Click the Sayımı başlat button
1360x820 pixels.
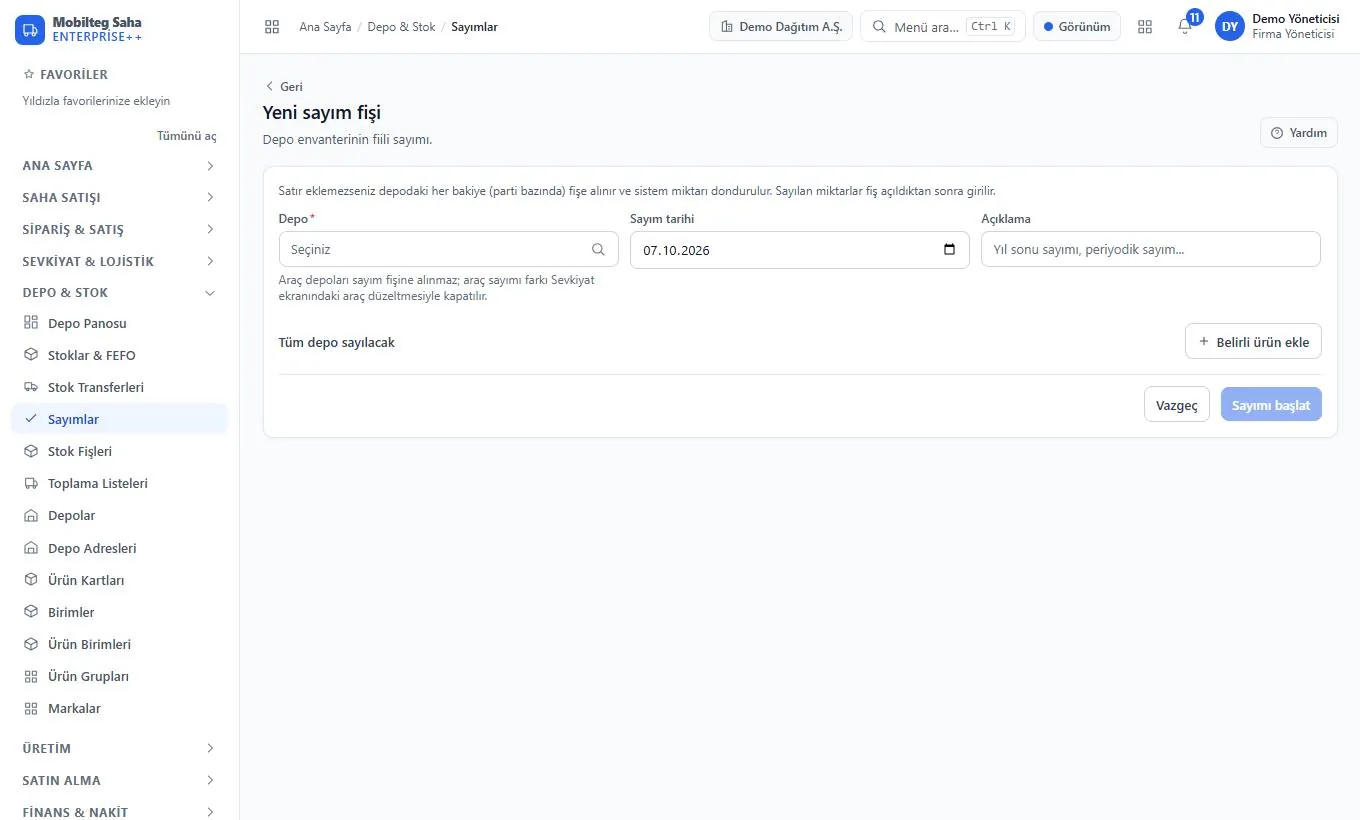coord(1271,405)
